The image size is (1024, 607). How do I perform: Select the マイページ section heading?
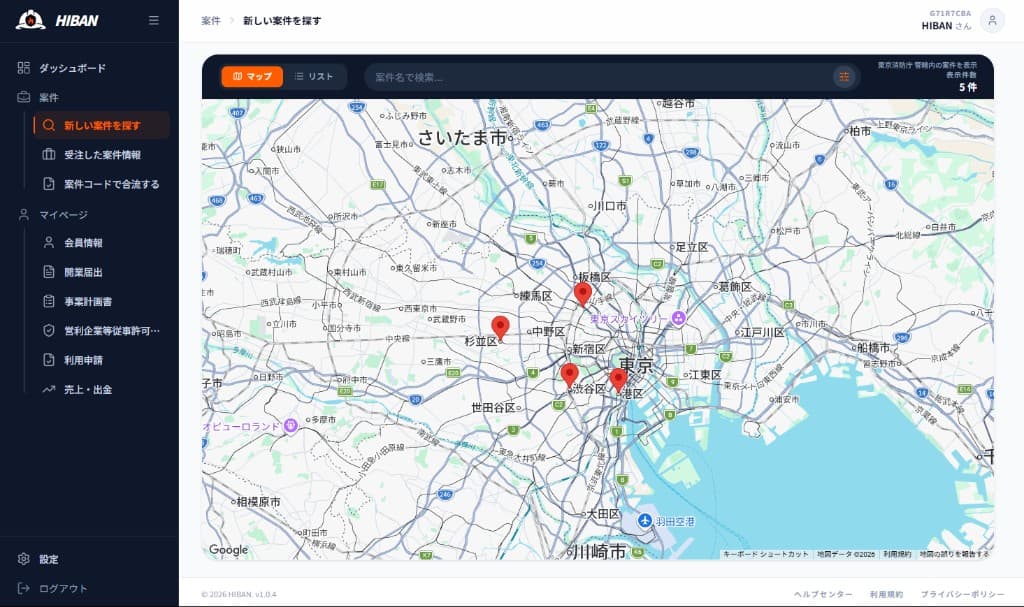click(x=63, y=214)
